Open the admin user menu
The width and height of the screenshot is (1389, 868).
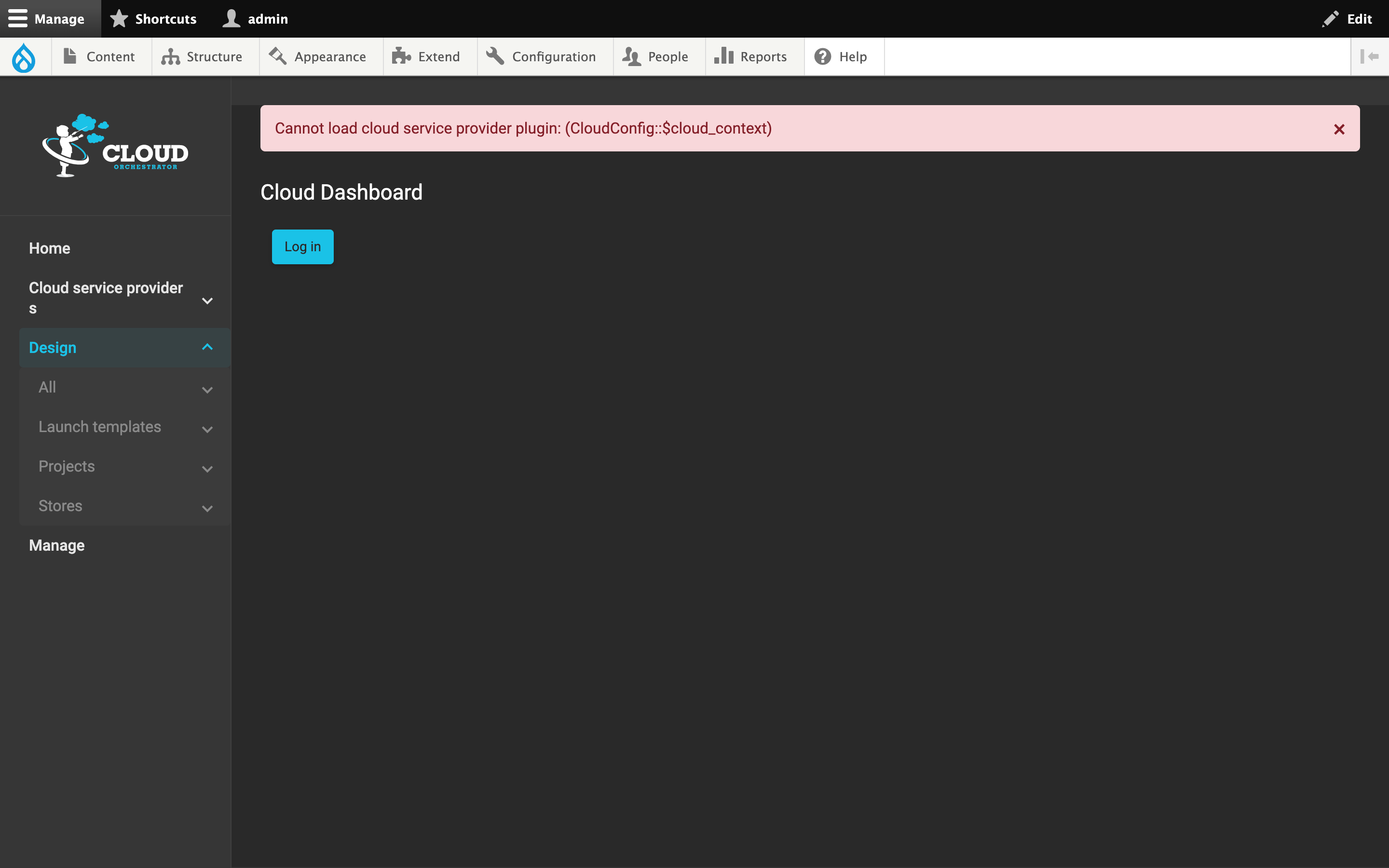pos(255,18)
